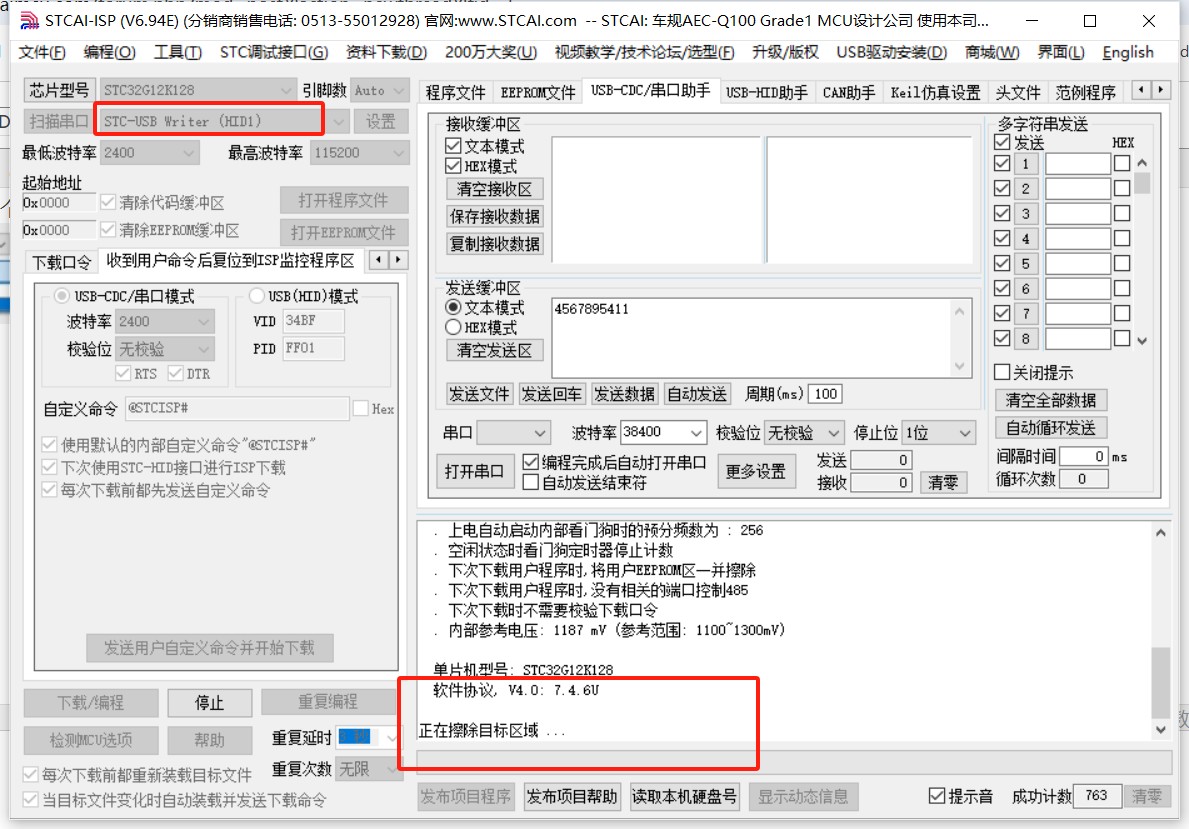The width and height of the screenshot is (1189, 829).
Task: Click multi-string list scrollbar thumb
Action: coord(1142,183)
